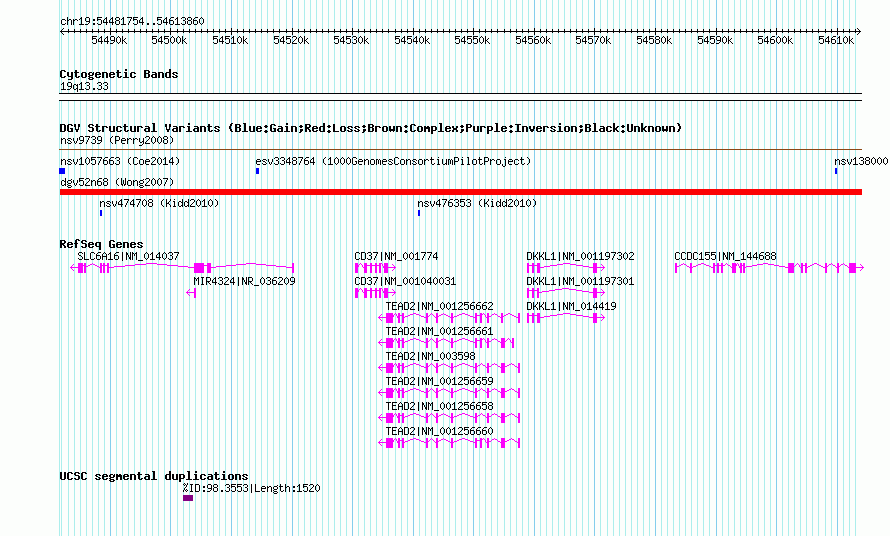Click the DKKL1|NM_014419 transcript label
The image size is (890, 536).
571,306
